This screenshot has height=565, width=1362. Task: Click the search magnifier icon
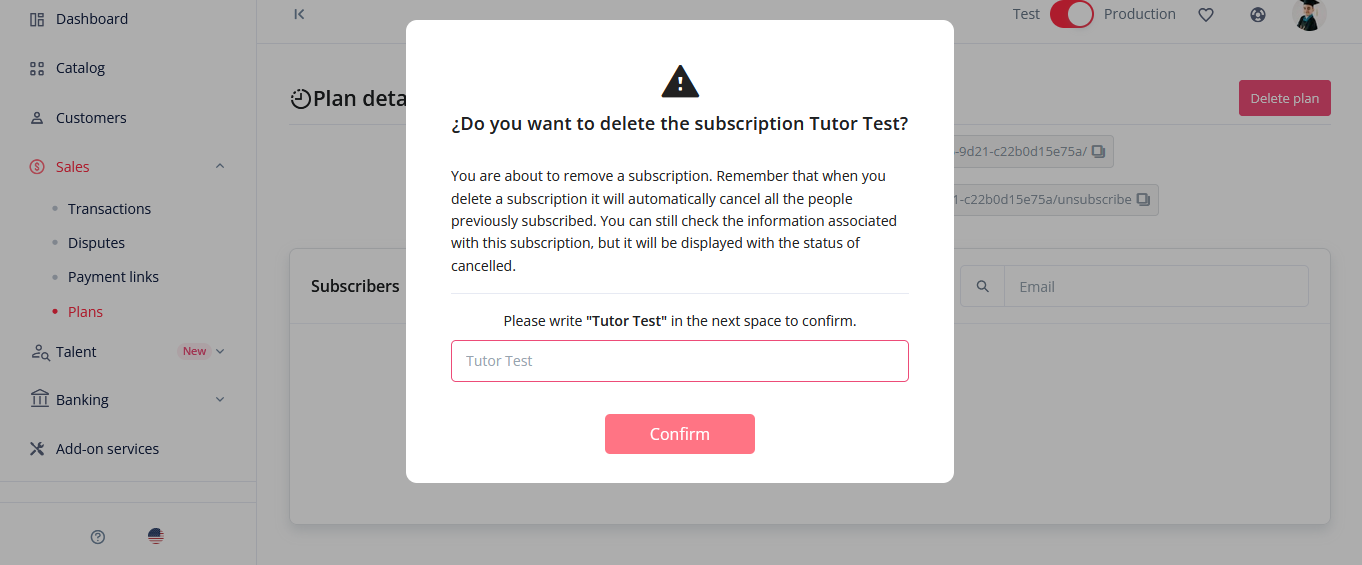point(983,287)
